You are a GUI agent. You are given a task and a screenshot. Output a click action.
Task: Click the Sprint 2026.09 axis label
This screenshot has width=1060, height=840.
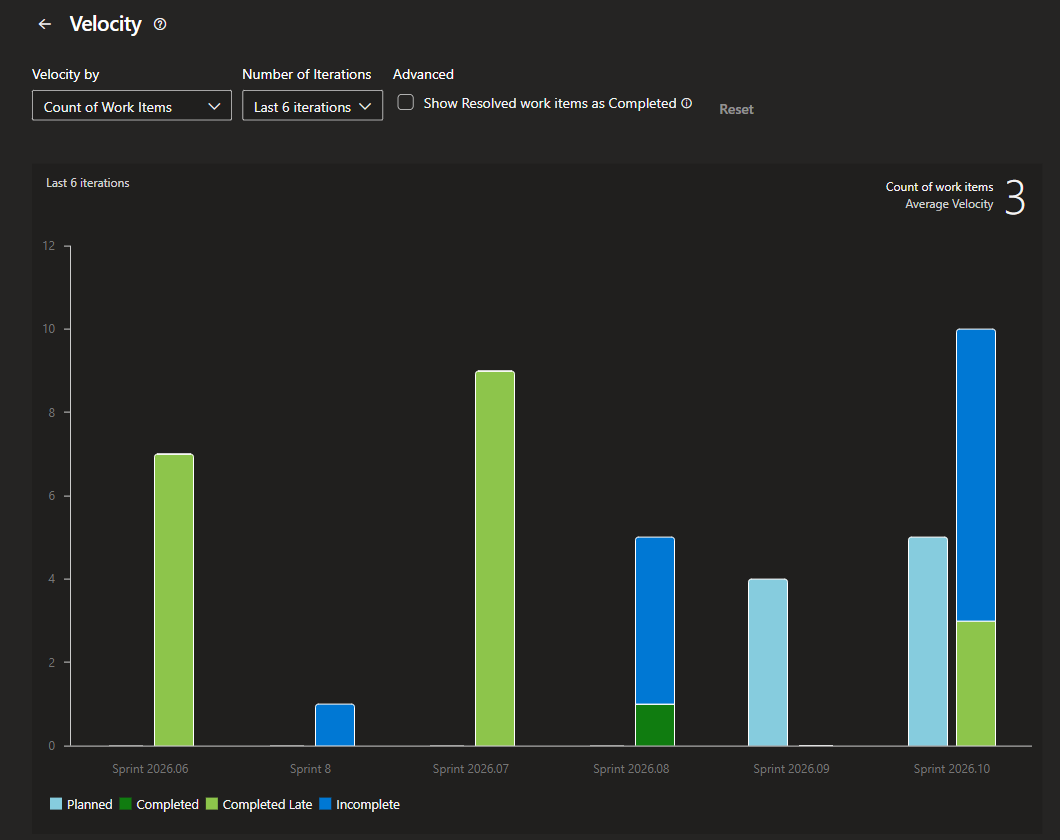792,769
